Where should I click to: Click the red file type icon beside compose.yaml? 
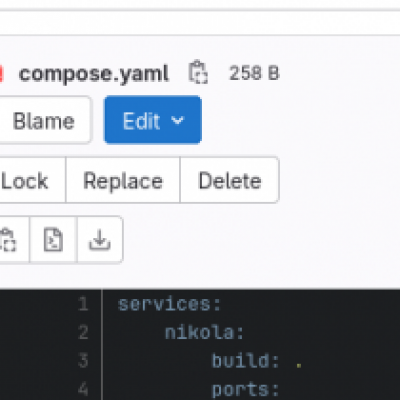[1, 74]
